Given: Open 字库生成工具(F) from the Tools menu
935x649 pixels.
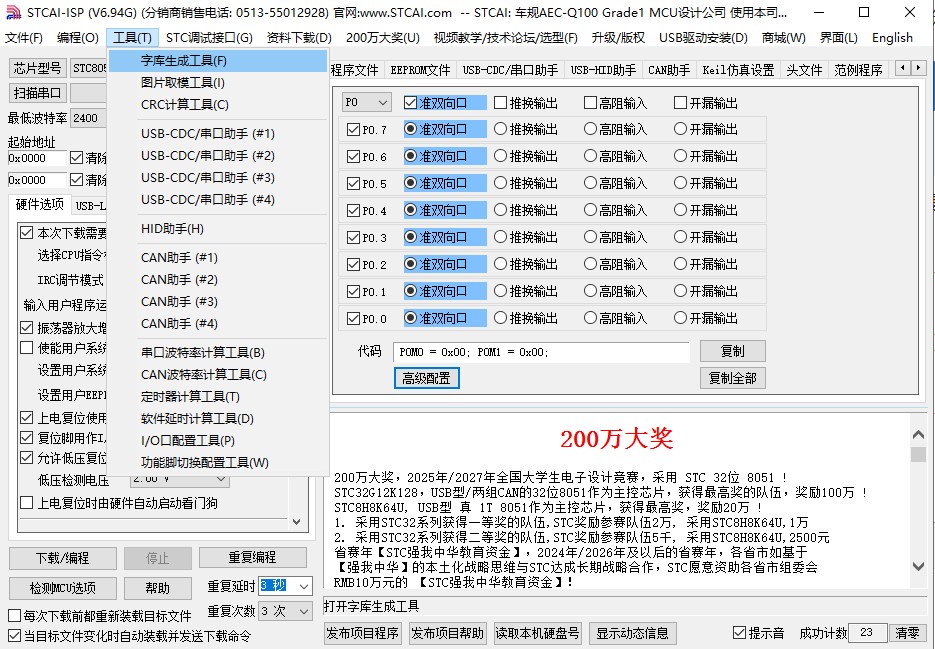Looking at the screenshot, I should 218,61.
